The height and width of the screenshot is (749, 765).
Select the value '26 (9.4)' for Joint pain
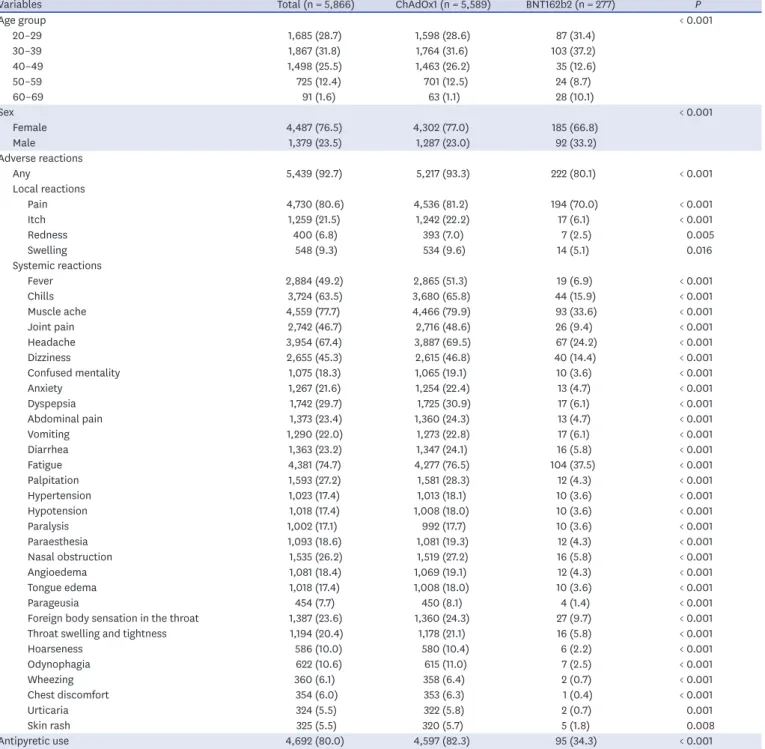click(x=574, y=327)
